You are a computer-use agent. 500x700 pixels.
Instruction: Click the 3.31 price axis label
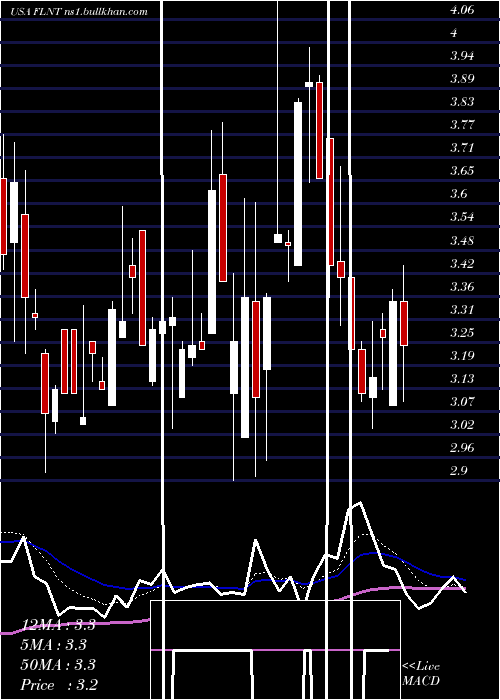pos(462,309)
